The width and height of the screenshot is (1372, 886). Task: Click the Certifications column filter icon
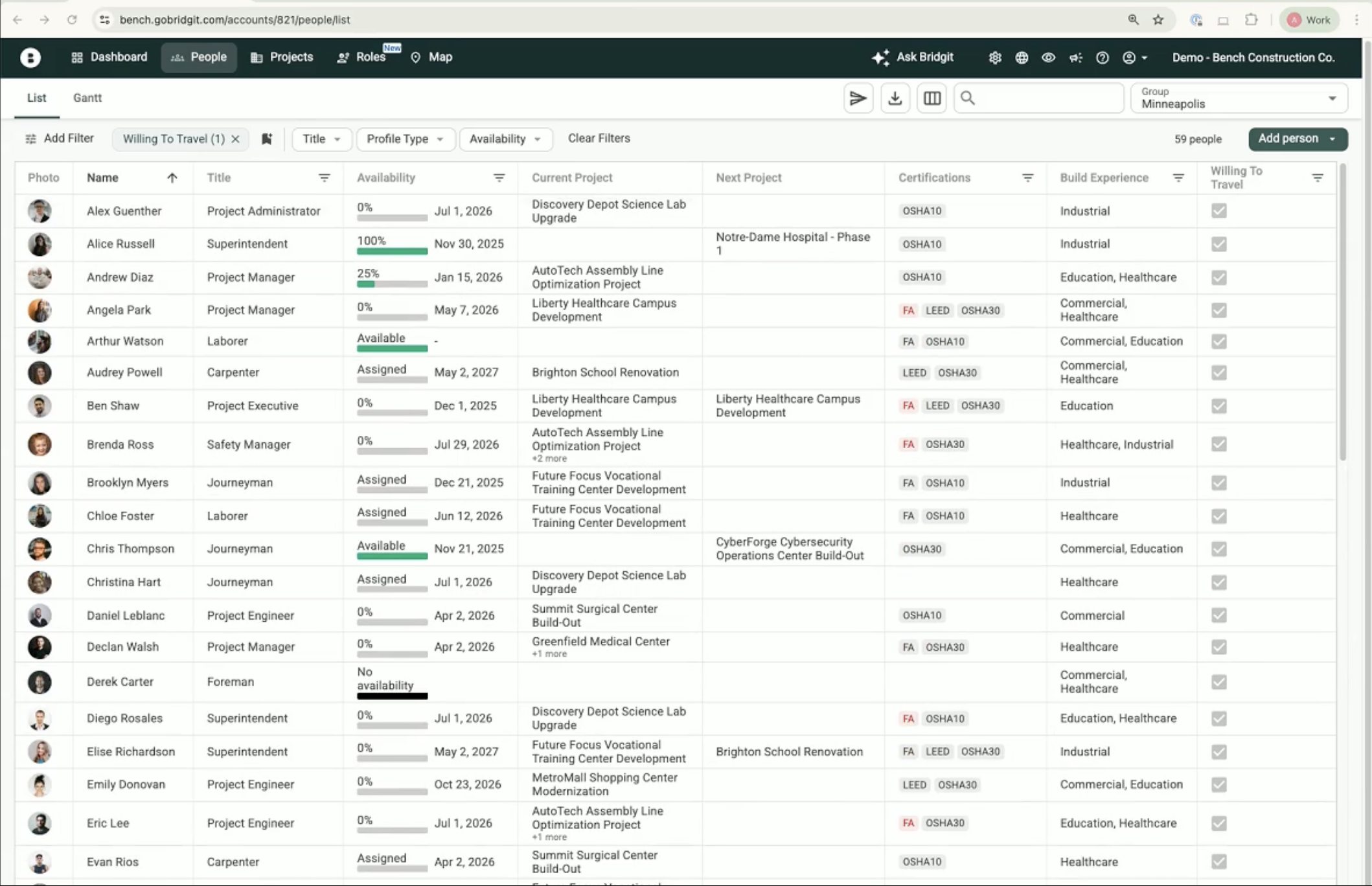(x=1027, y=177)
